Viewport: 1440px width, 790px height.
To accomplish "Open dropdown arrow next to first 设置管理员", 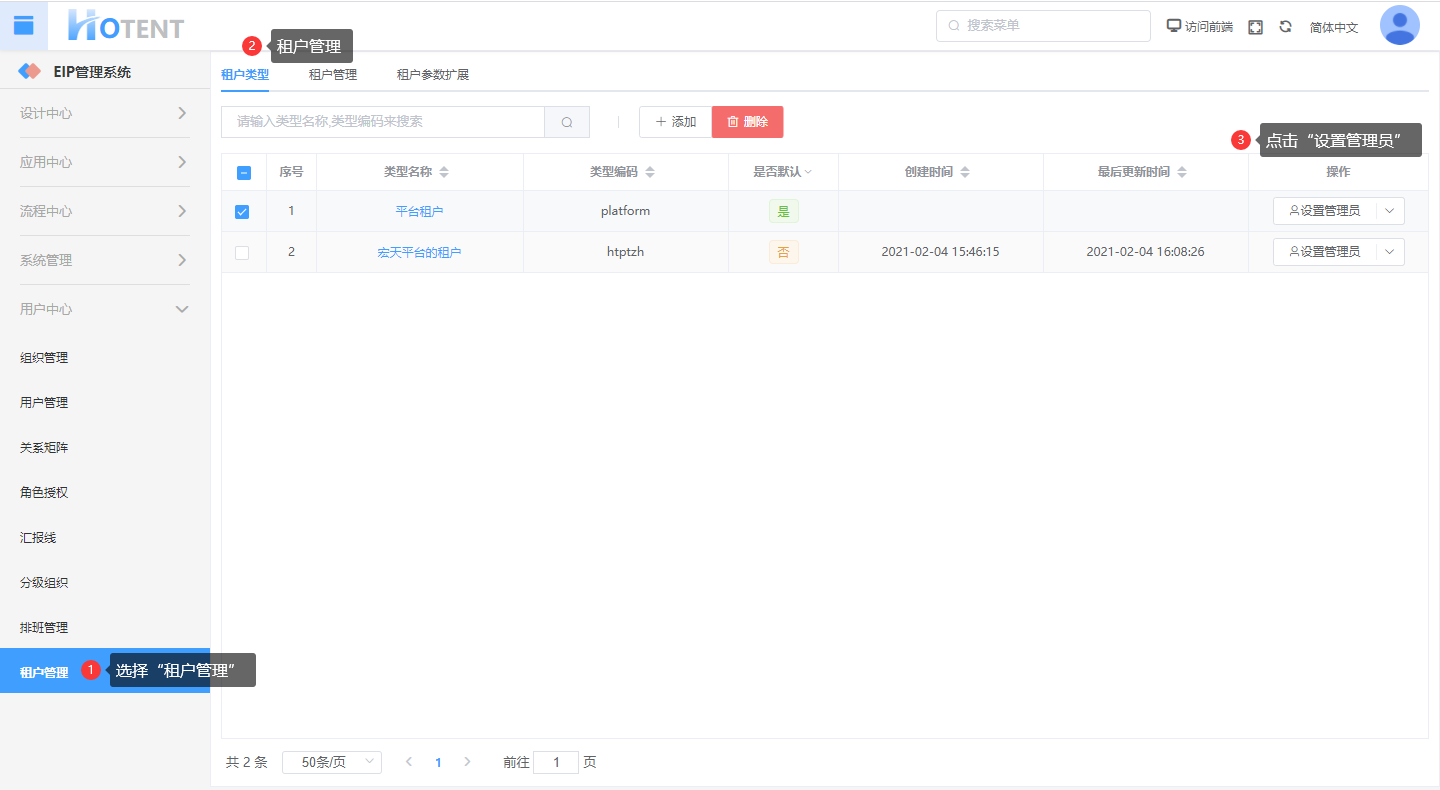I will tap(1389, 211).
